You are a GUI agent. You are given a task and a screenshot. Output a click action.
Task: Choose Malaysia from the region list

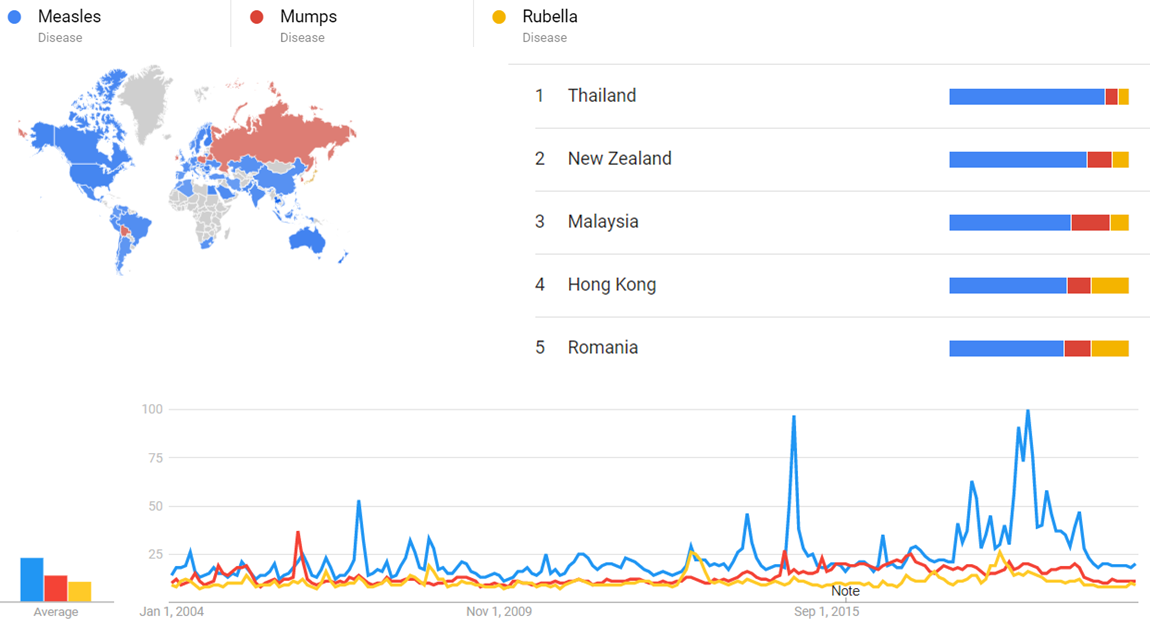(x=602, y=222)
